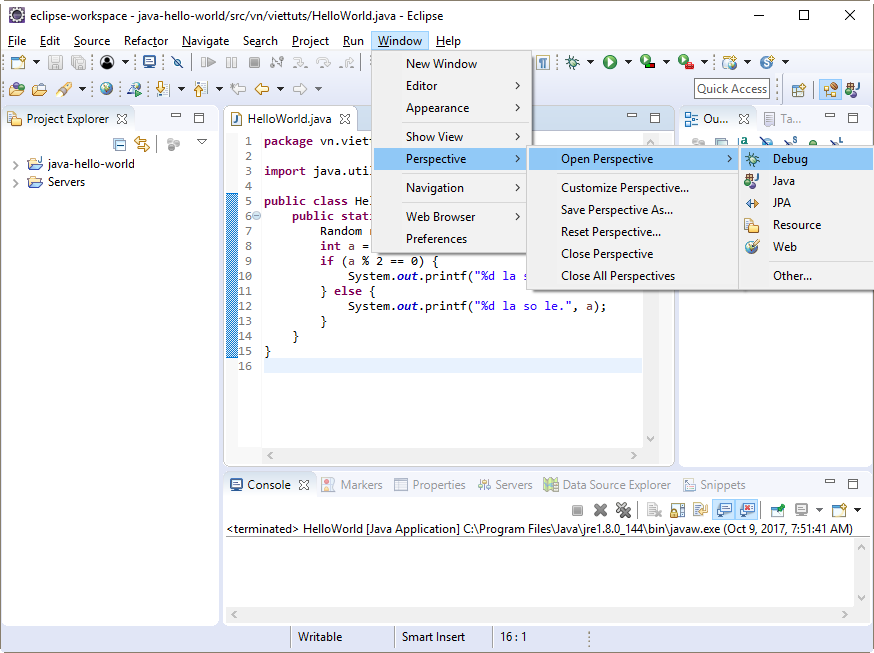Toggle Link with Editor in Project Explorer
The image size is (874, 653).
pyautogui.click(x=142, y=144)
